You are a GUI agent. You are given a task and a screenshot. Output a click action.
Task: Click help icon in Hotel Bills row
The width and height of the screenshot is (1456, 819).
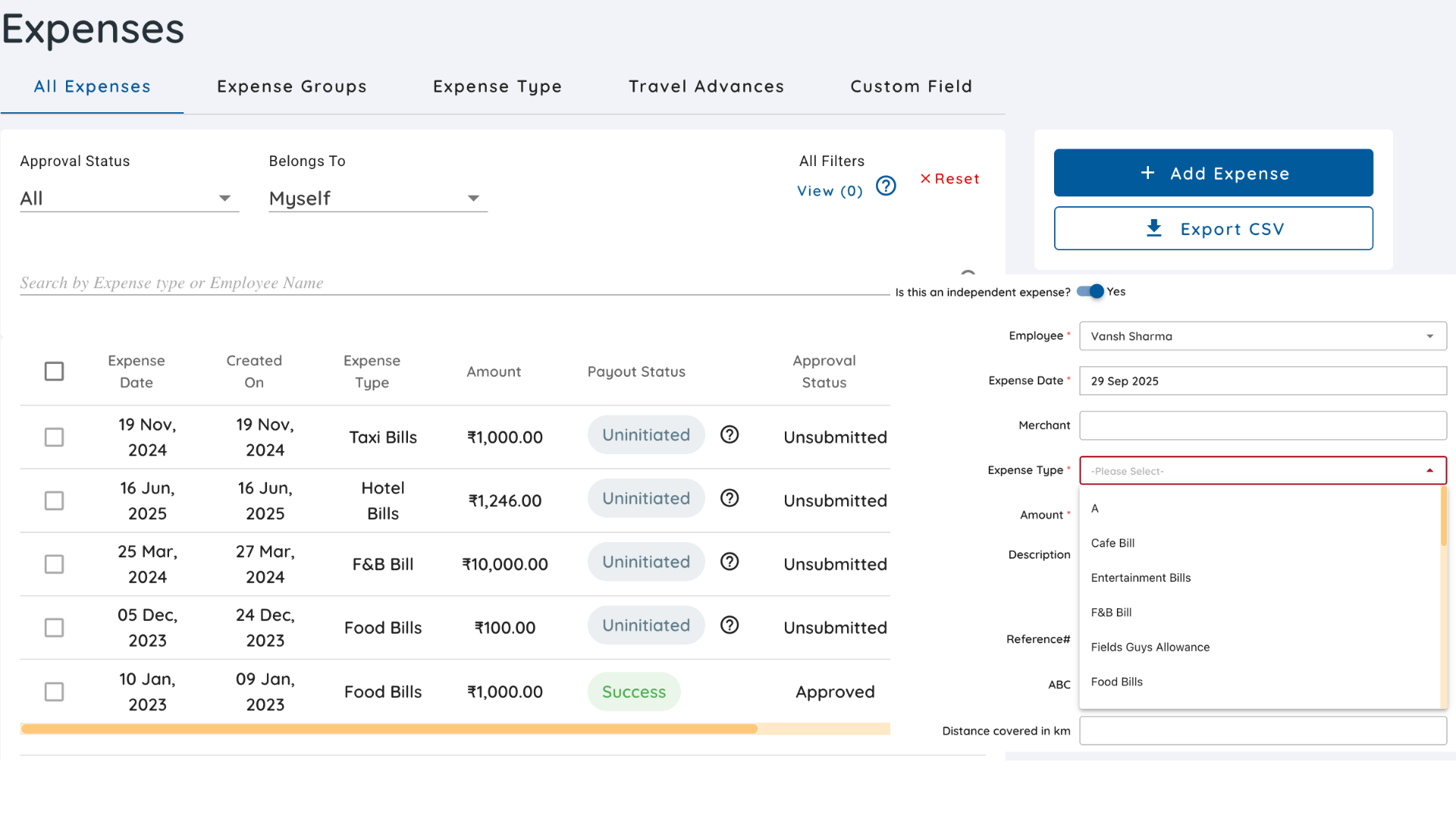[730, 498]
